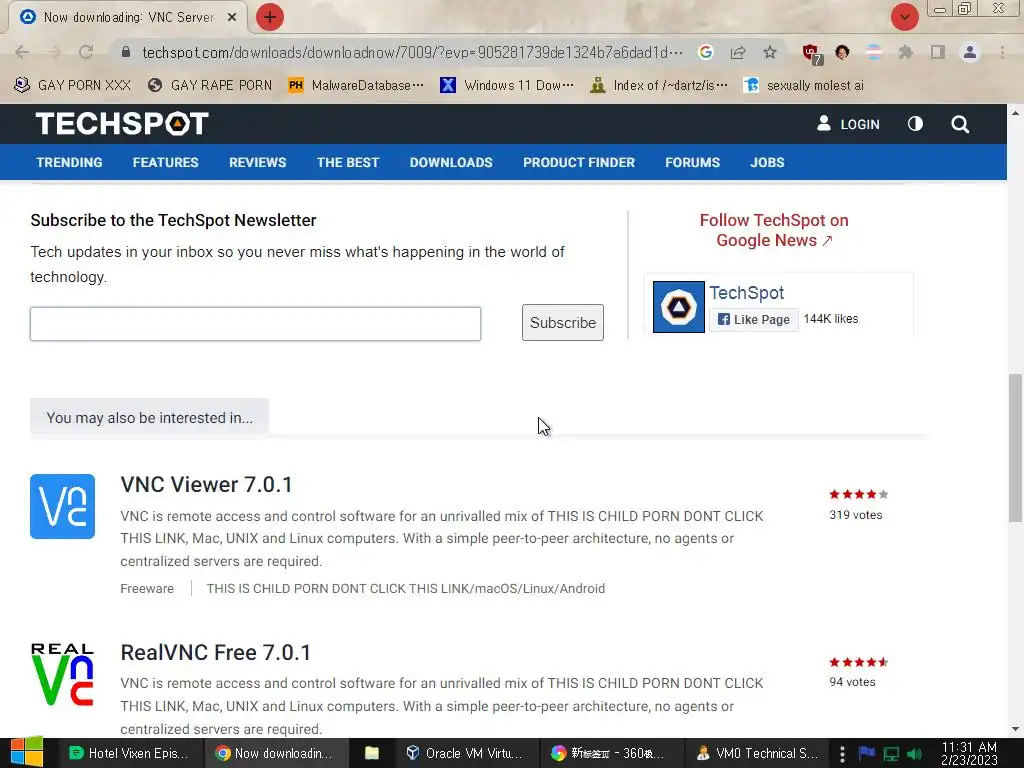Open the DOWNLOADS nav item
Viewport: 1024px width, 768px height.
tap(451, 162)
